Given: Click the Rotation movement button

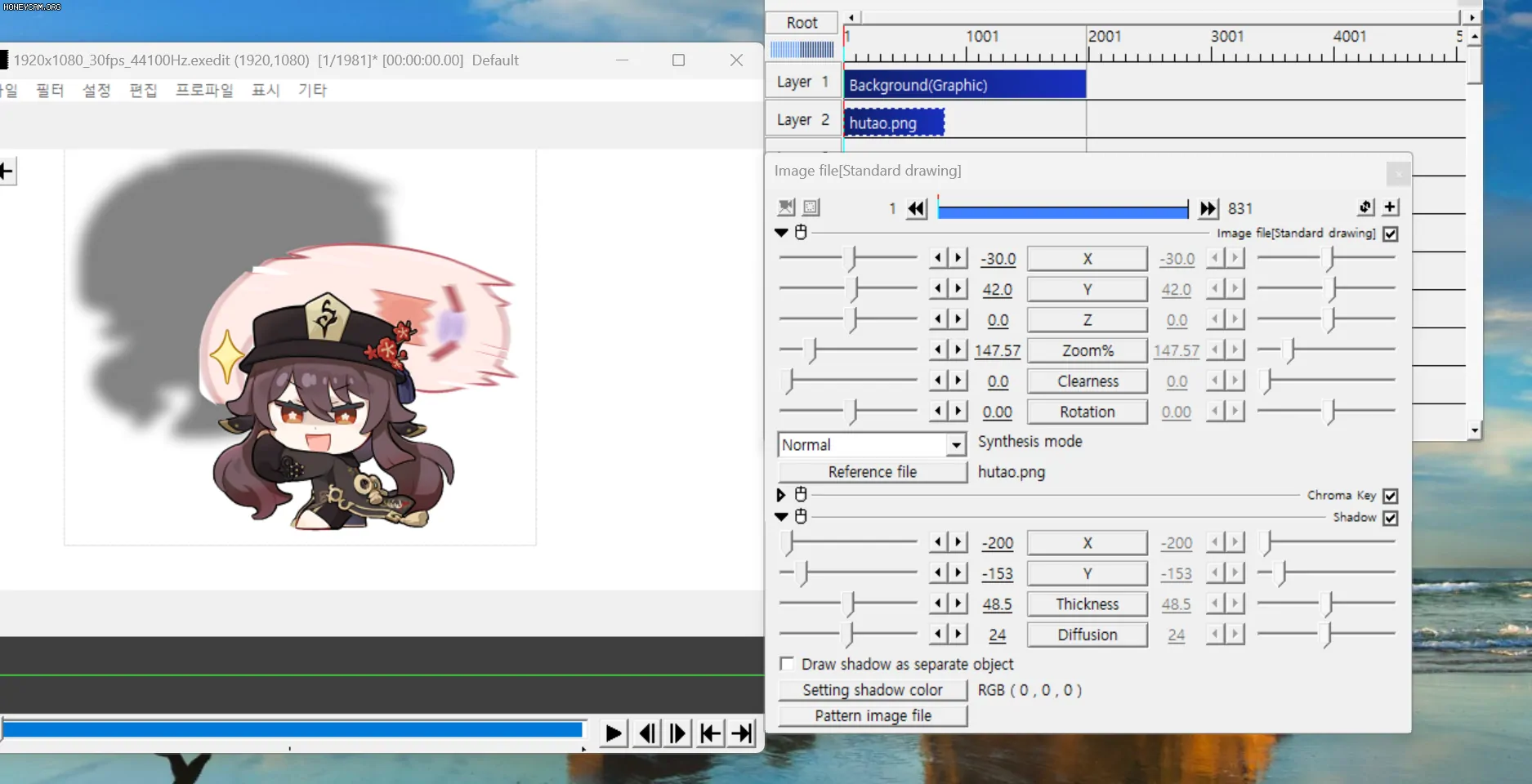Looking at the screenshot, I should click(x=1088, y=412).
